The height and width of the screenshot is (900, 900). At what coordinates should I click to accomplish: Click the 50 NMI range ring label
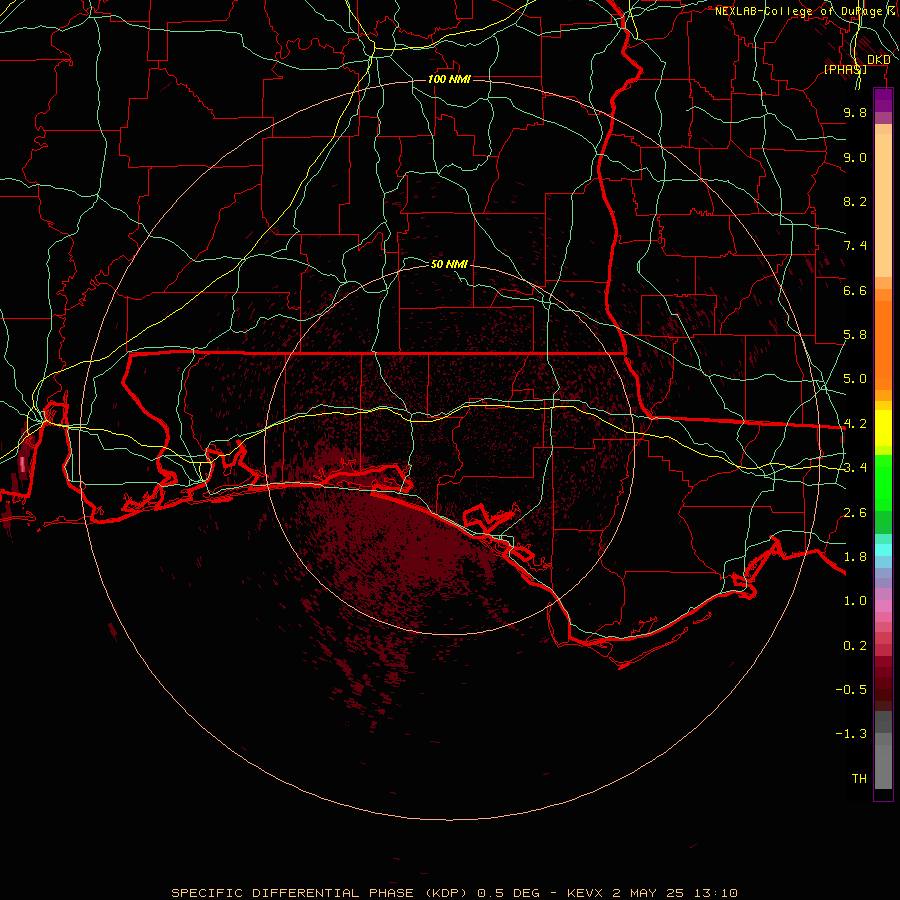tap(449, 264)
